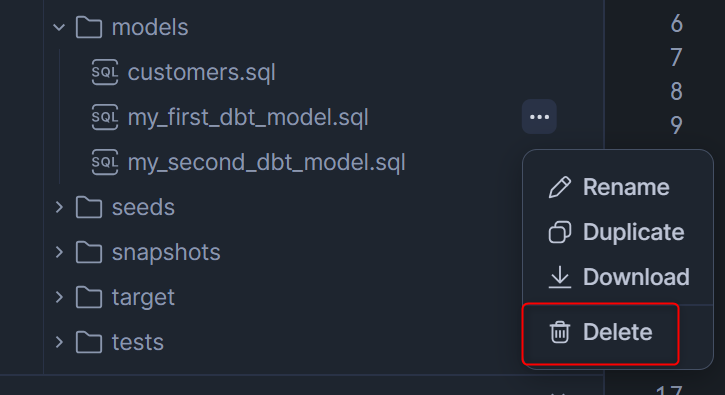Click the Delete trash can icon
725x395 pixels.
point(559,332)
